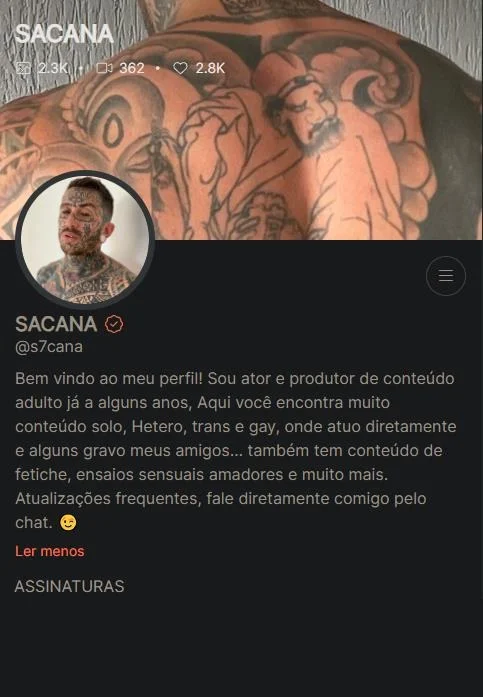This screenshot has height=697, width=483.
Task: Click the photos count icon
Action: click(x=23, y=68)
